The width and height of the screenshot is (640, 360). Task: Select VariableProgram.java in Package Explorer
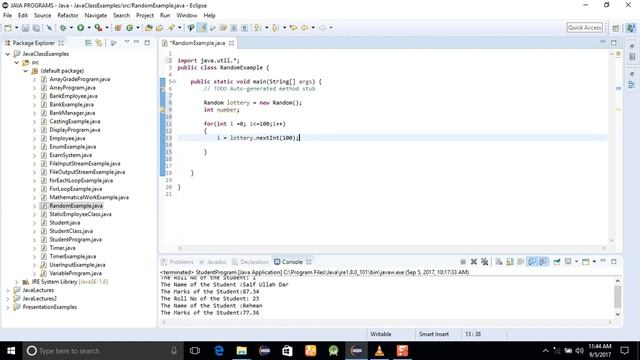(76, 273)
